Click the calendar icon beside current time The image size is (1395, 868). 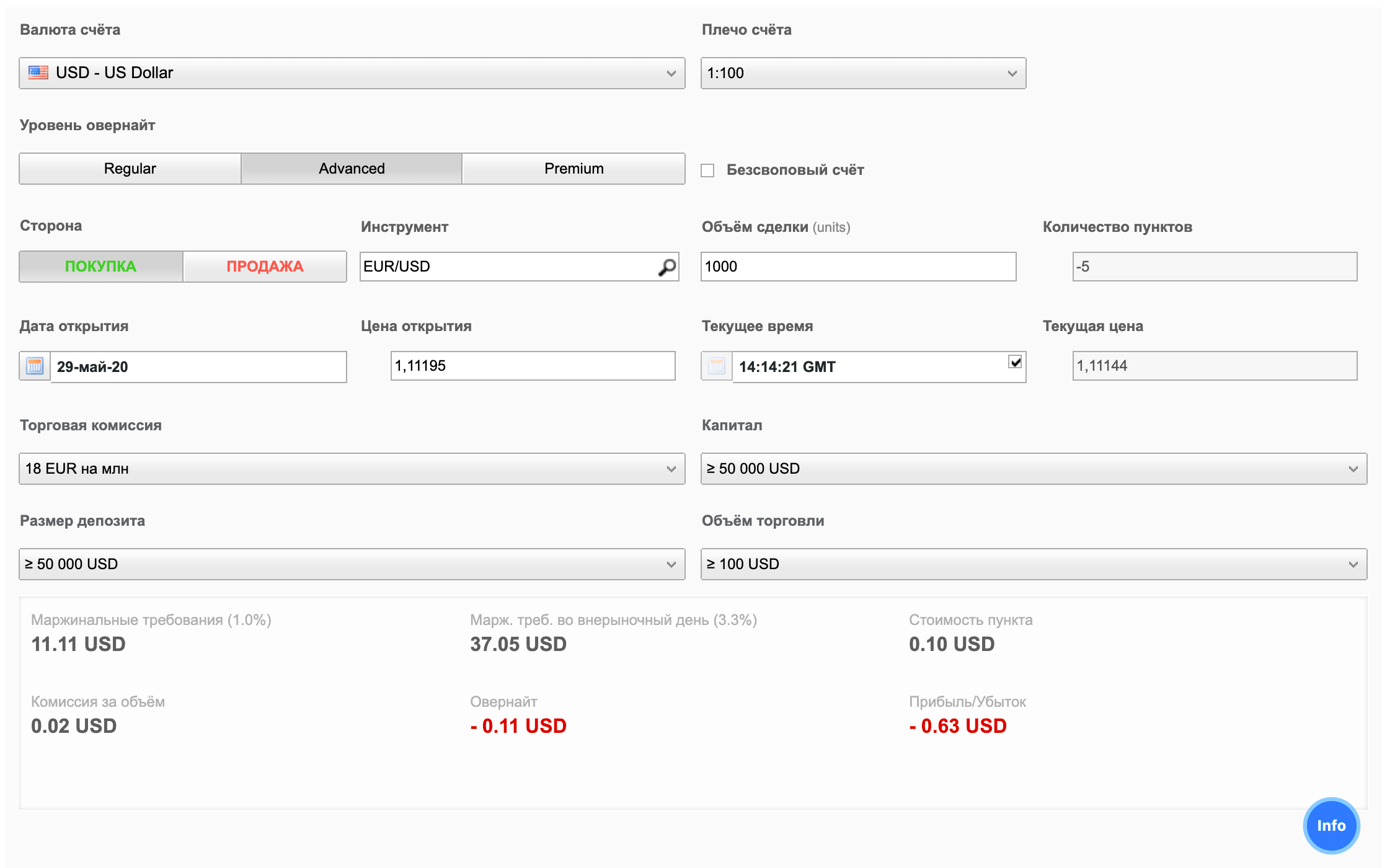[717, 366]
